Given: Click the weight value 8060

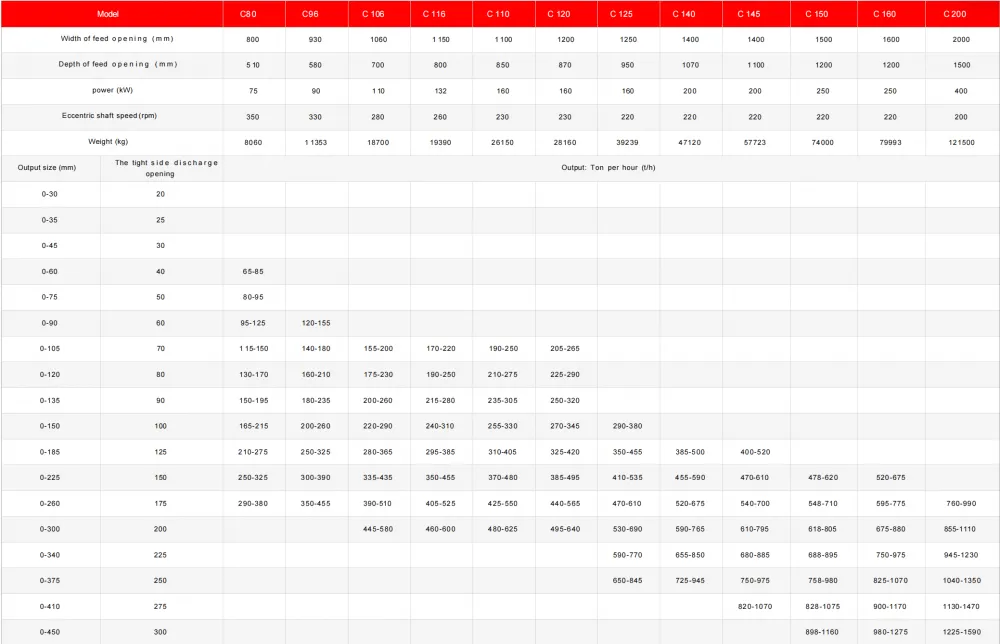Looking at the screenshot, I should tap(253, 143).
